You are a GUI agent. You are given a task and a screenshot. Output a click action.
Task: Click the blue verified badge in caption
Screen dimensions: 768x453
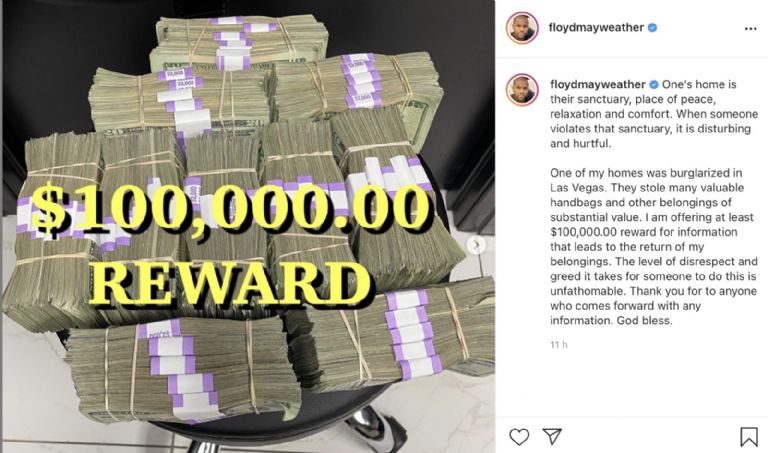(653, 85)
